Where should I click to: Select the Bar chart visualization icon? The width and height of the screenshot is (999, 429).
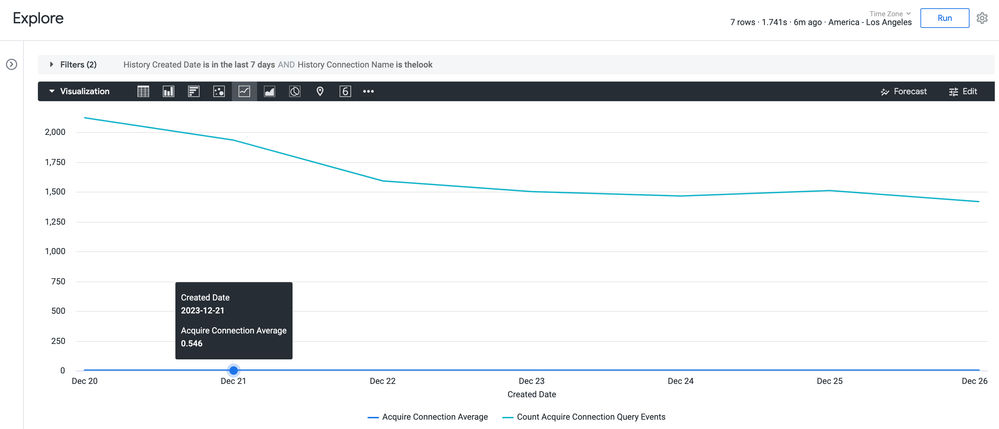tap(194, 91)
